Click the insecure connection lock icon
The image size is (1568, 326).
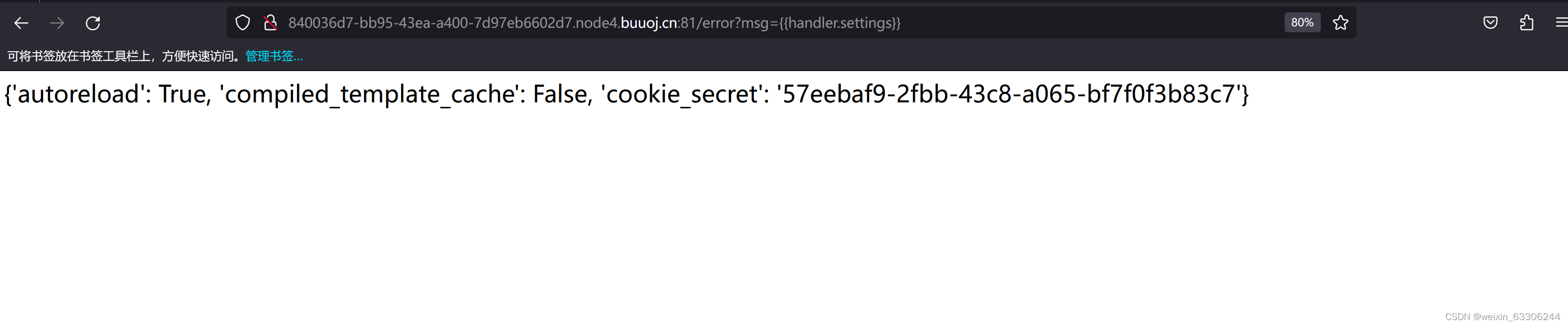pyautogui.click(x=270, y=22)
